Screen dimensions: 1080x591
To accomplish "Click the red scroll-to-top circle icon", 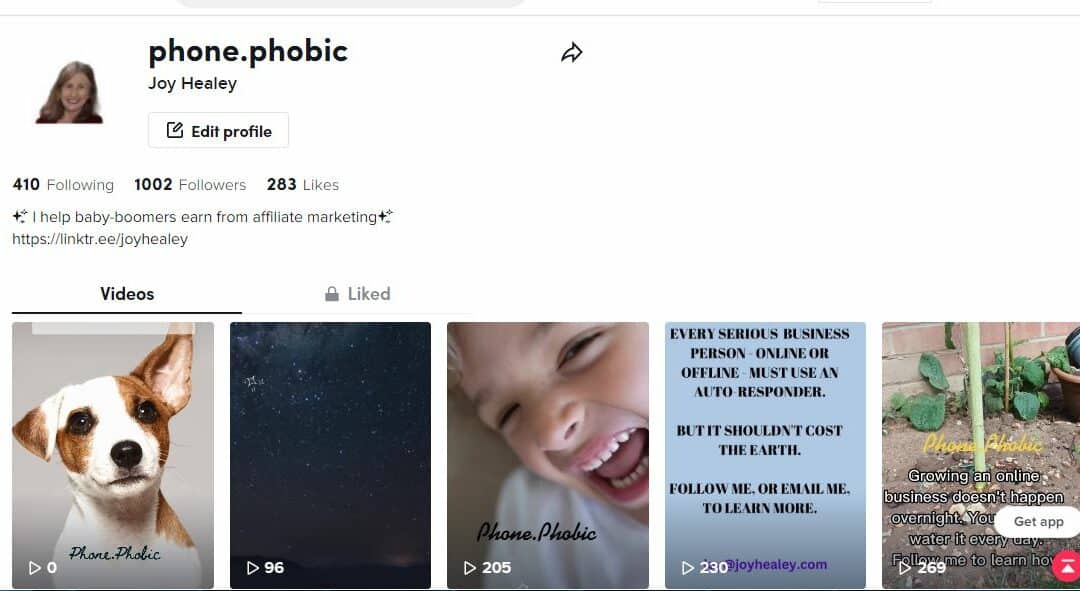I will [x=1066, y=566].
